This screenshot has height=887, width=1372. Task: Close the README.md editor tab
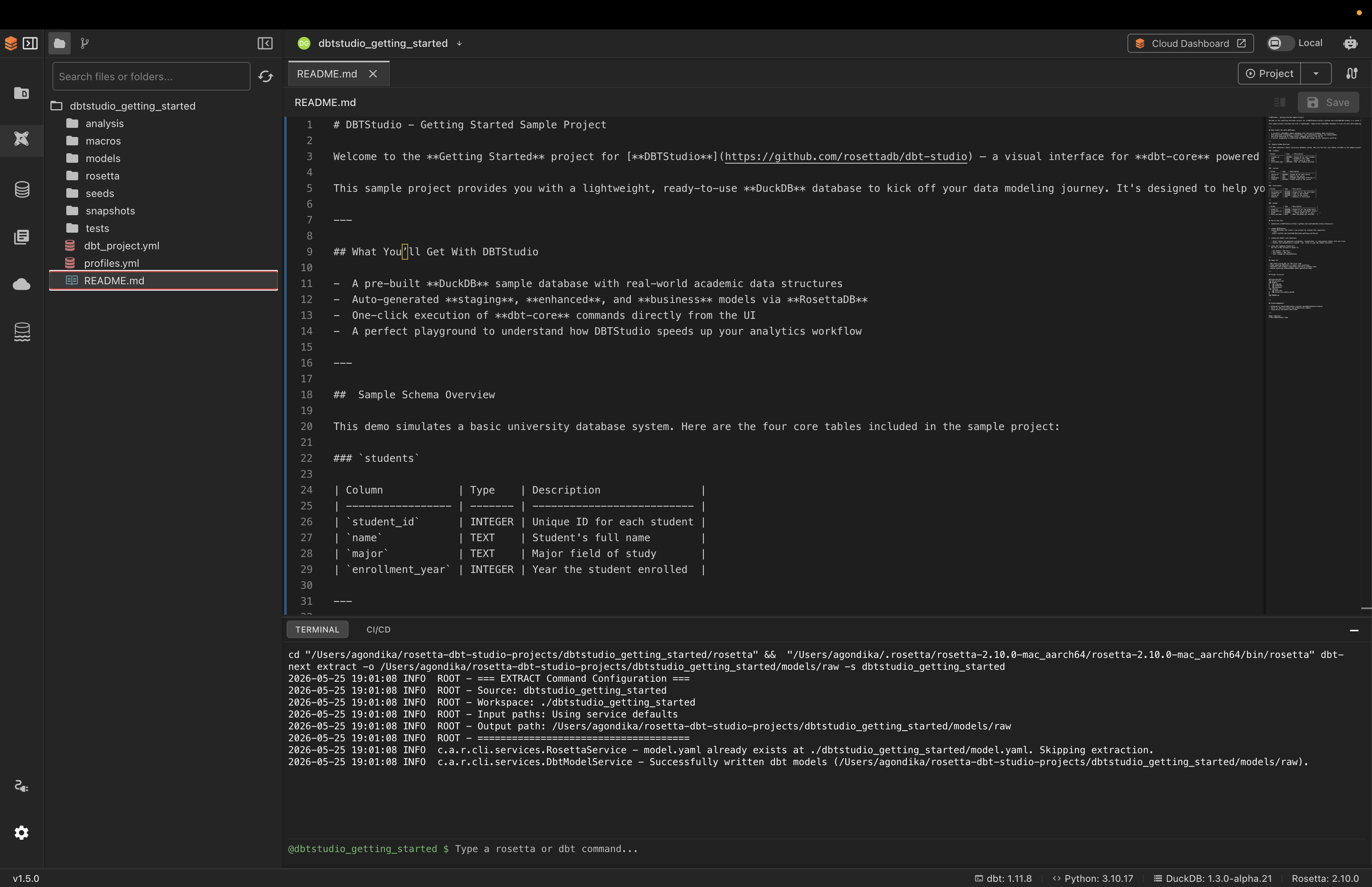click(373, 74)
